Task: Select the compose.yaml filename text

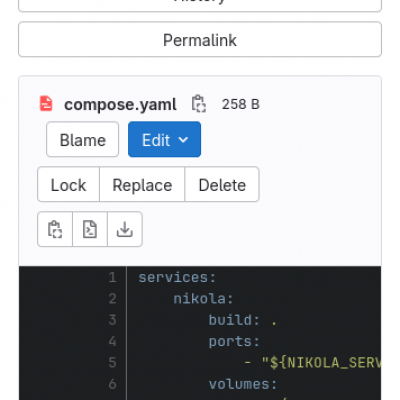Action: [x=120, y=105]
